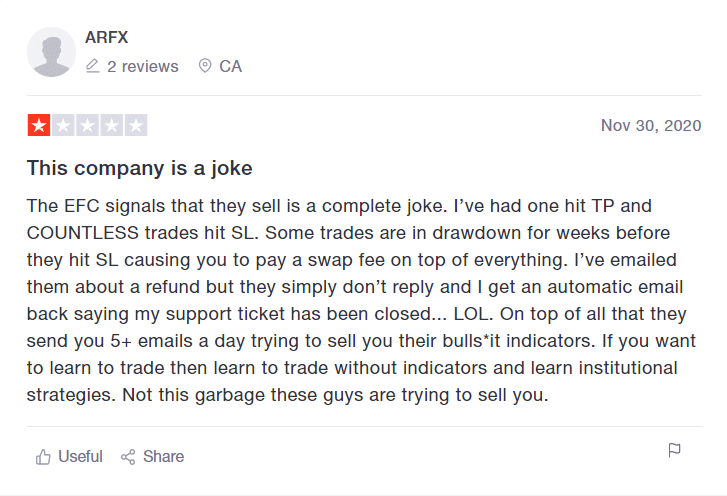This screenshot has width=727, height=496.
Task: Click the thumbs-up Useful icon
Action: 43,457
